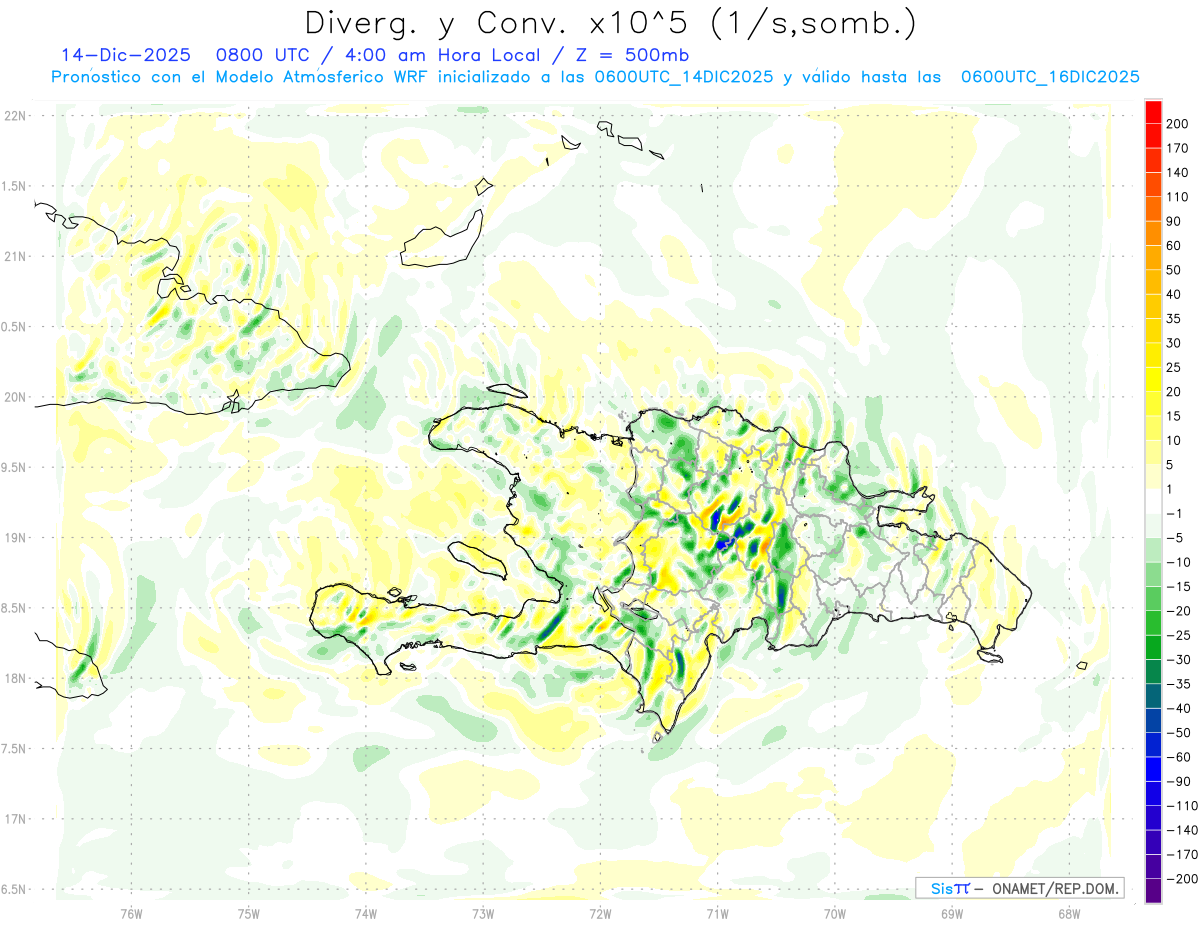Screen dimensions: 1200x927
Task: Click the red top swatch of color bar
Action: coord(1153,112)
